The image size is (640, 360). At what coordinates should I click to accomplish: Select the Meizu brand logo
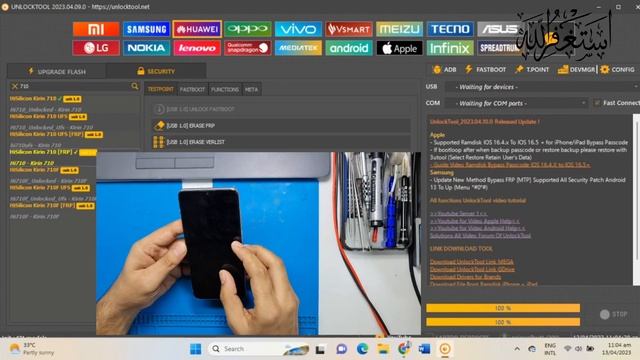[x=400, y=29]
